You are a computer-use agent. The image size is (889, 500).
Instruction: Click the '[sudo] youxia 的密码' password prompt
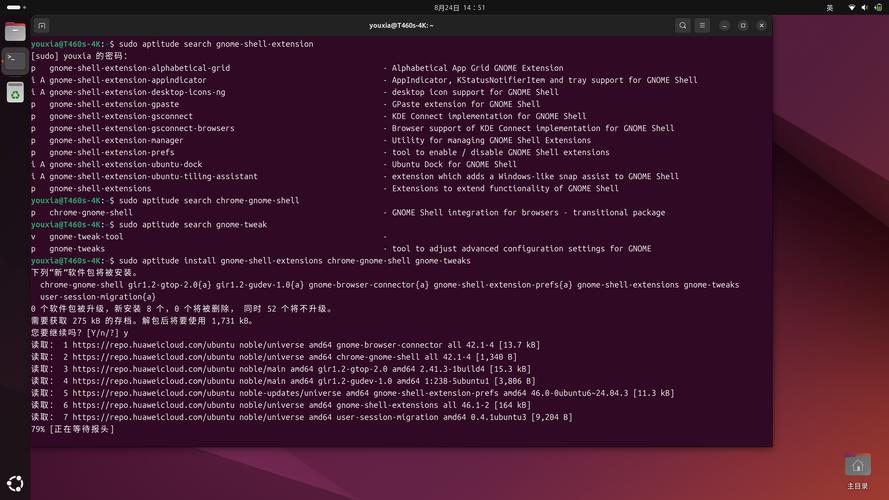pyautogui.click(x=79, y=56)
